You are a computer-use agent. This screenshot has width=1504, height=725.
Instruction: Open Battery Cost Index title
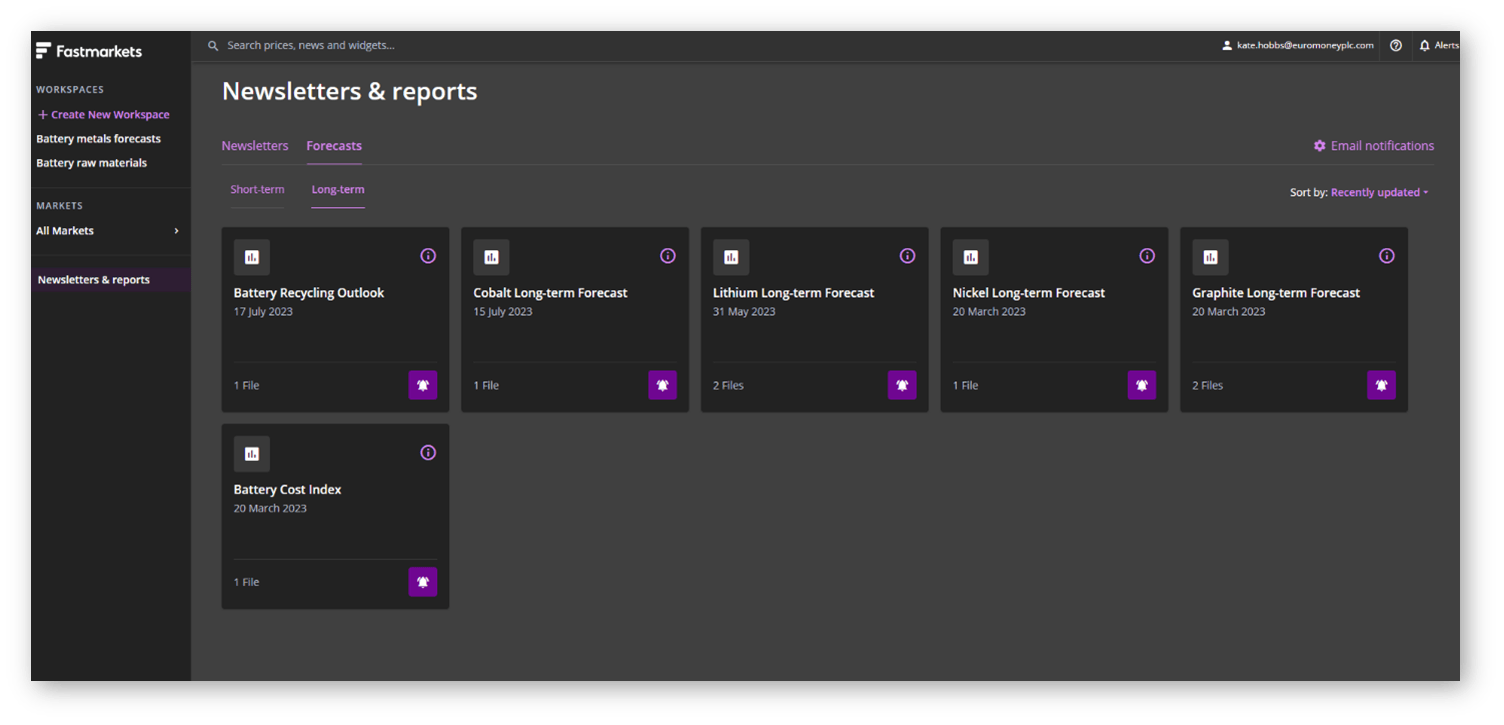tap(287, 490)
